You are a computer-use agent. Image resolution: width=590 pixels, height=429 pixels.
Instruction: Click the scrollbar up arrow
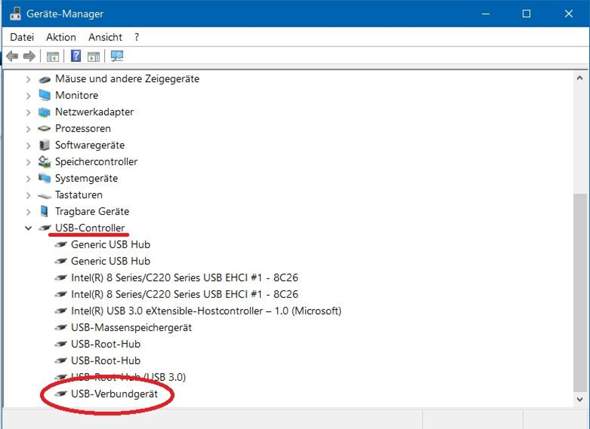coord(580,78)
